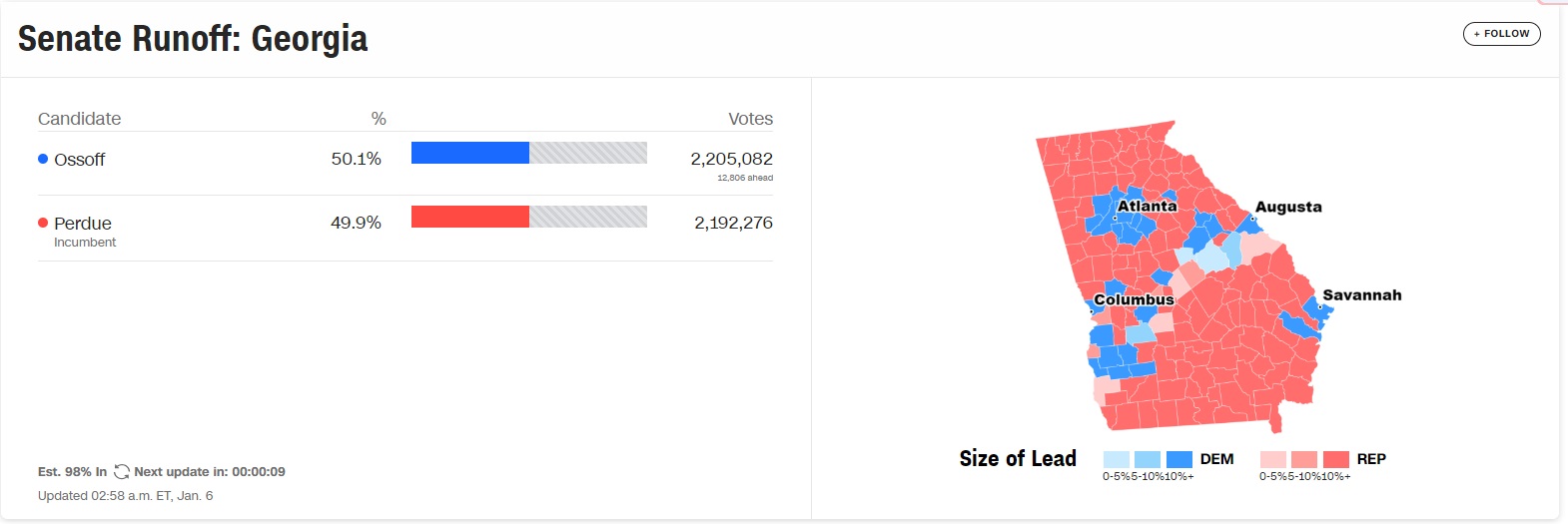1568x524 pixels.
Task: Click Perdue's red candidate dot
Action: click(x=43, y=223)
